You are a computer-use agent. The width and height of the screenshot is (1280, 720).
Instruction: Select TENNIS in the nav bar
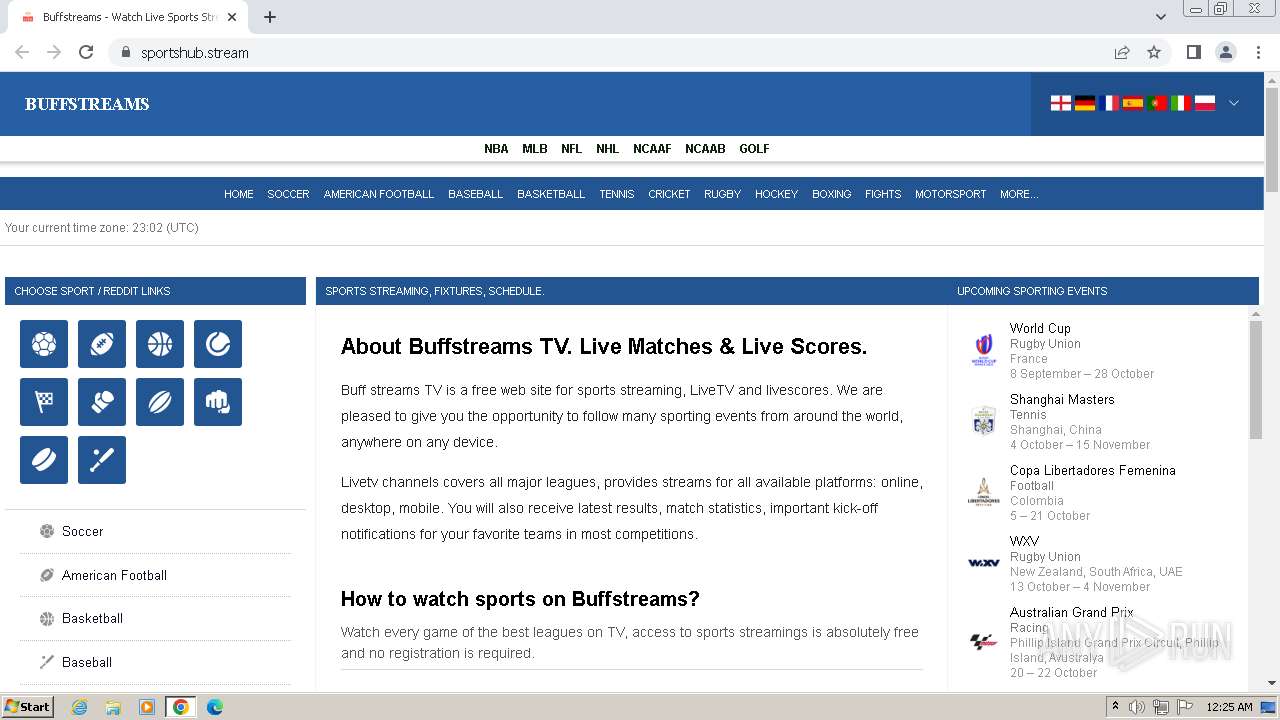click(617, 194)
